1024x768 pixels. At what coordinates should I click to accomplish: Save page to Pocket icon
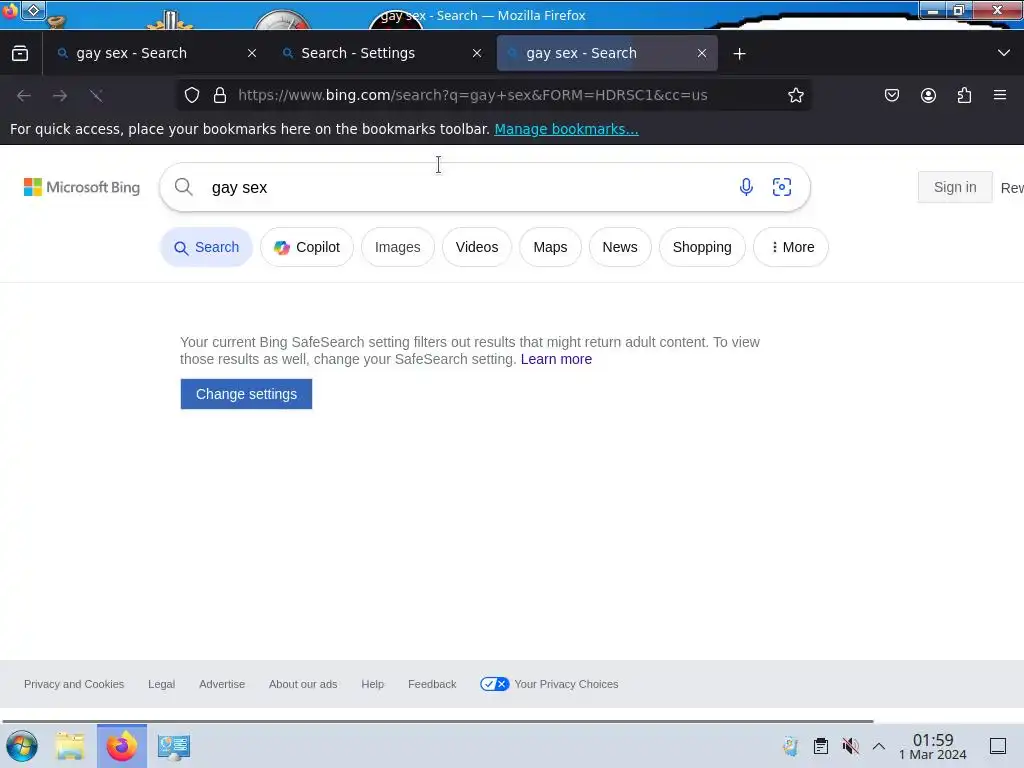(x=892, y=95)
